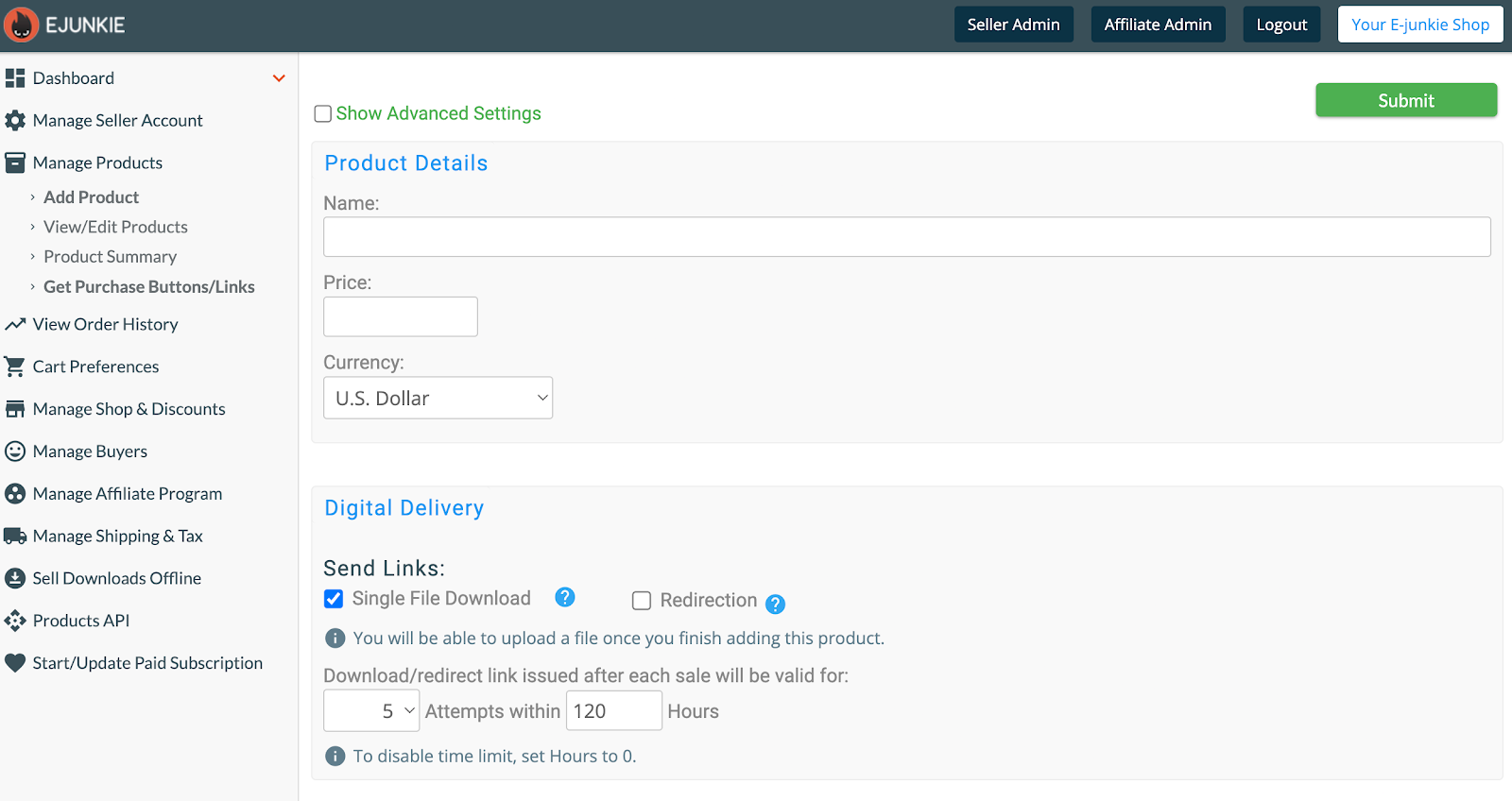Click info icon beside file upload note
Image resolution: width=1512 pixels, height=801 pixels.
pyautogui.click(x=335, y=639)
